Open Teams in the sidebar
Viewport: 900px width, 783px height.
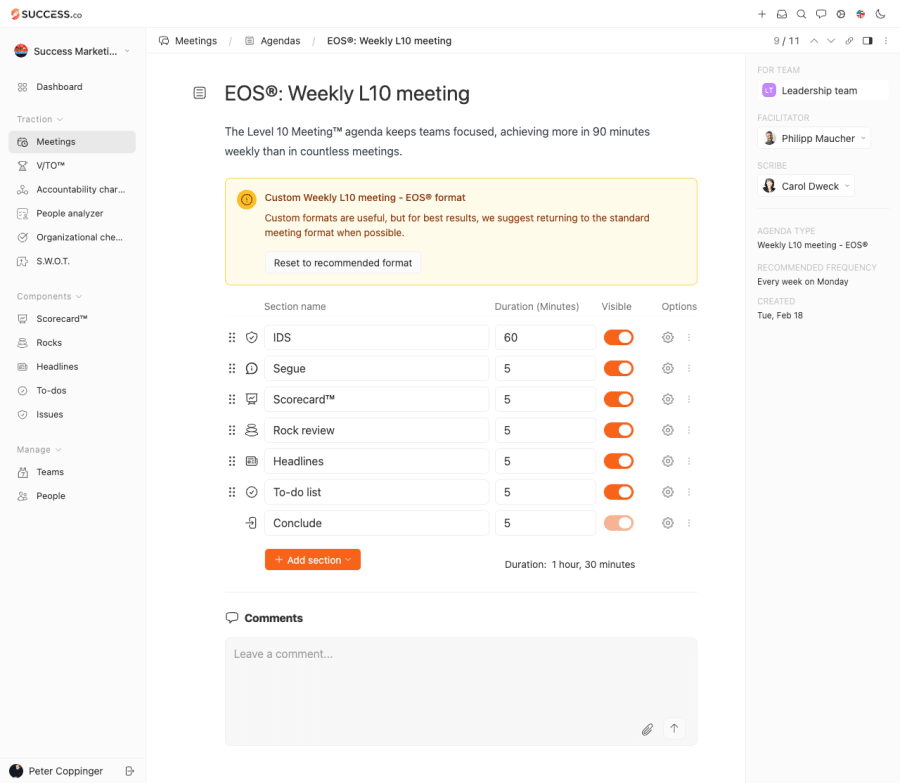coord(72,472)
